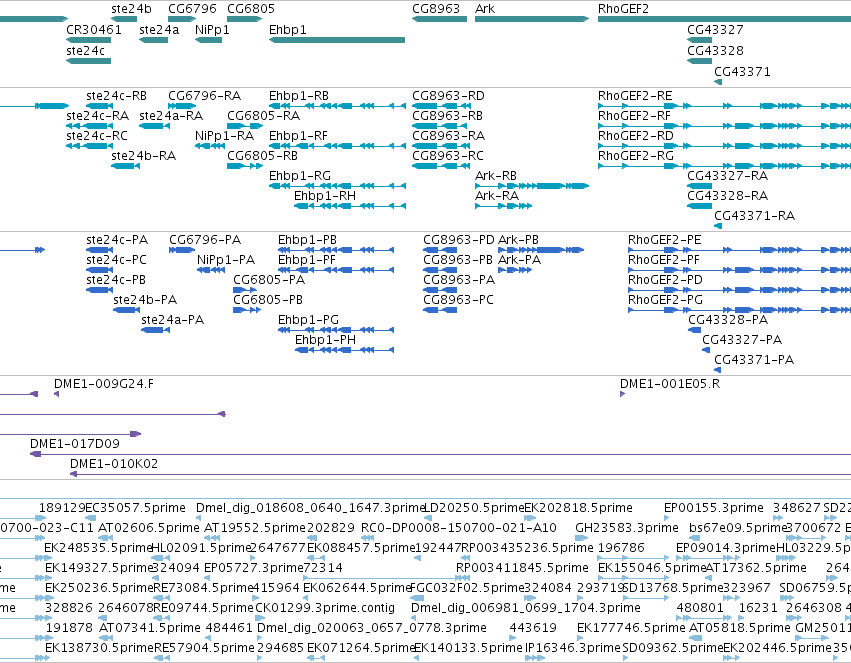Select the CG43328 gene label

click(715, 50)
